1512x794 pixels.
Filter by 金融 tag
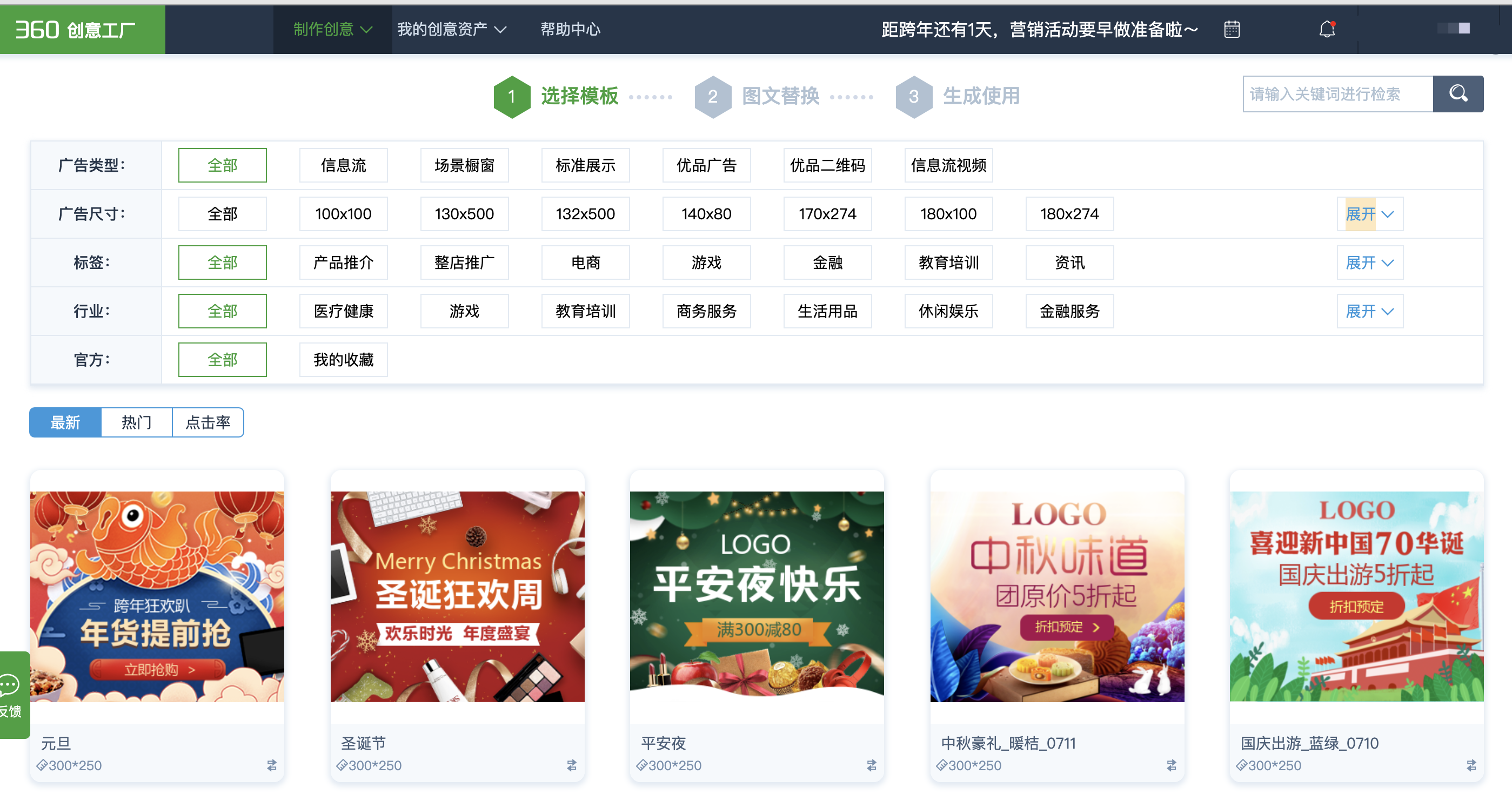tap(828, 263)
